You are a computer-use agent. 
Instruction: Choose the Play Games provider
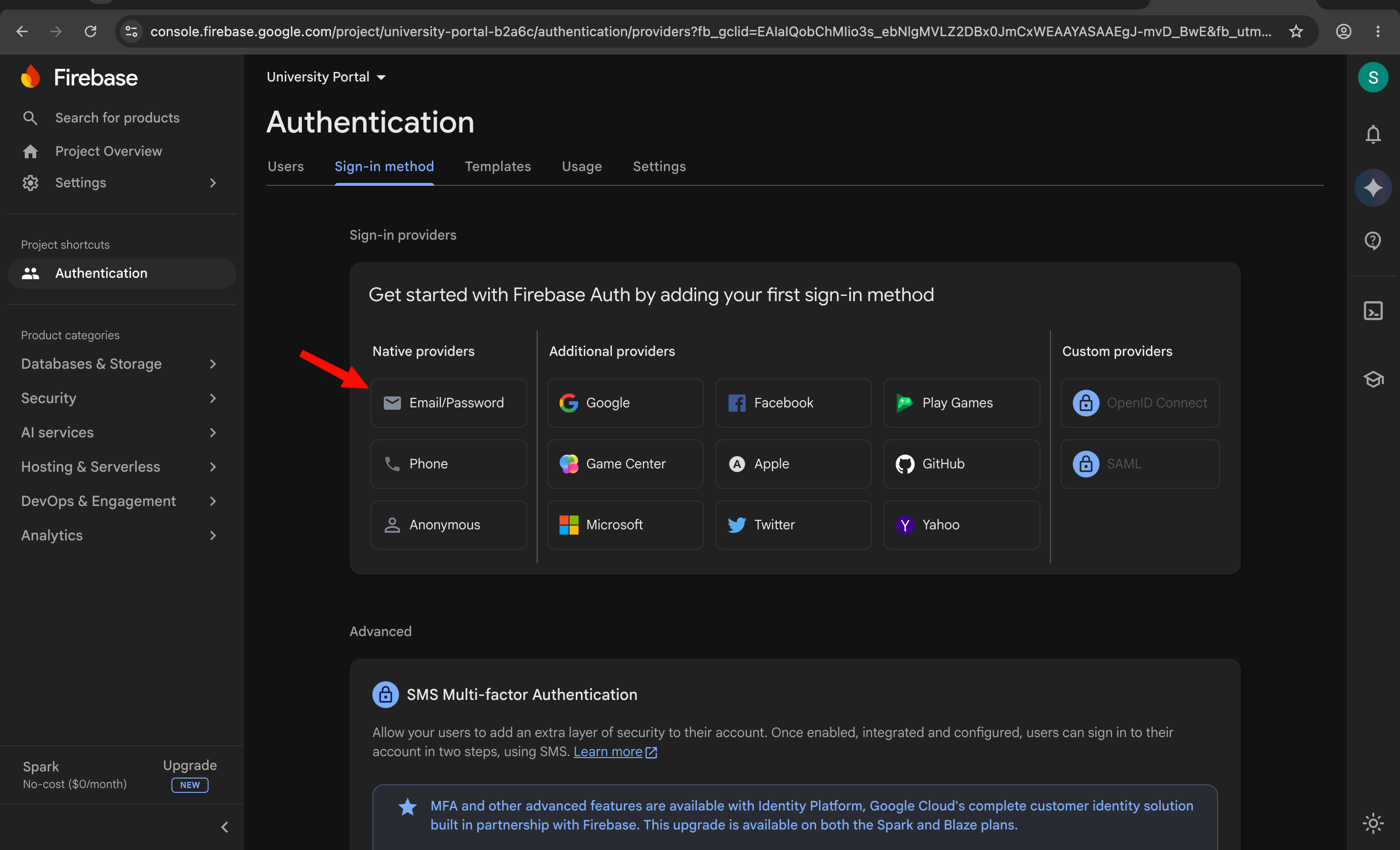click(x=961, y=403)
